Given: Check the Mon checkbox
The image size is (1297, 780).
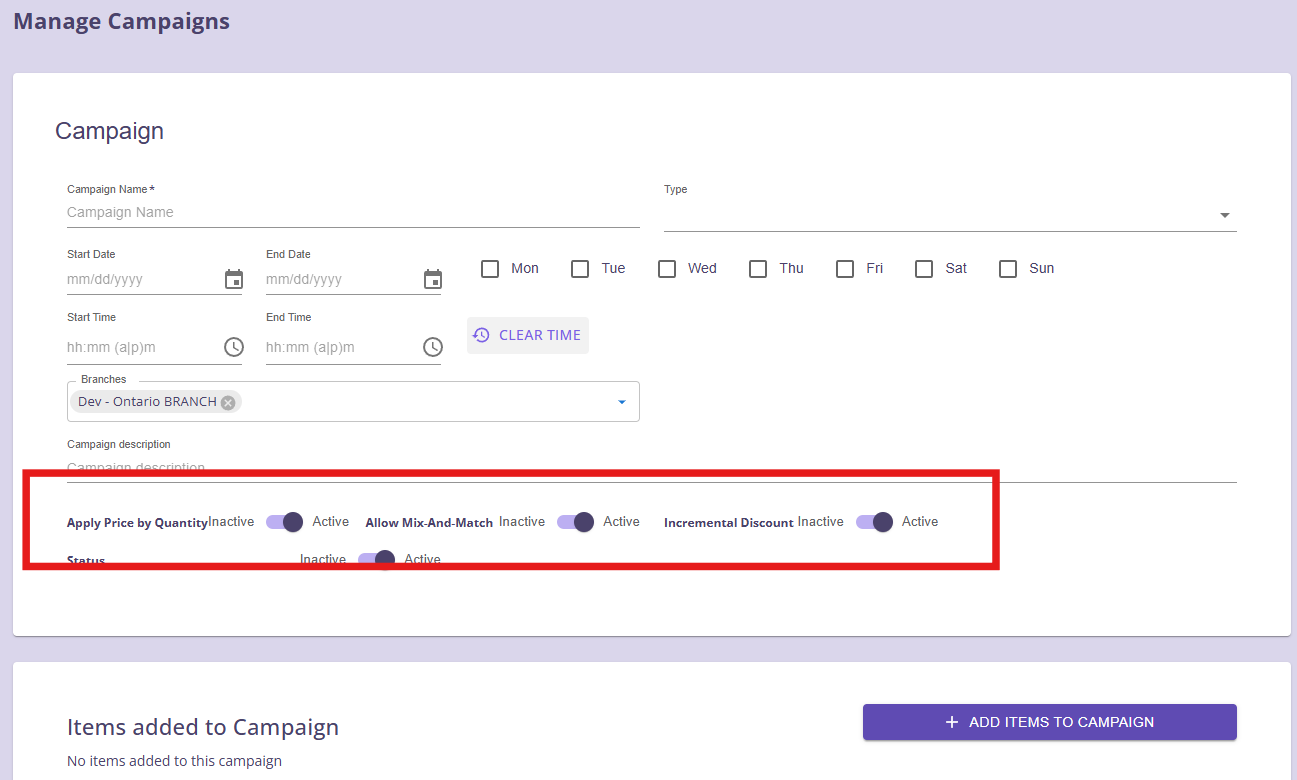Looking at the screenshot, I should (x=490, y=269).
